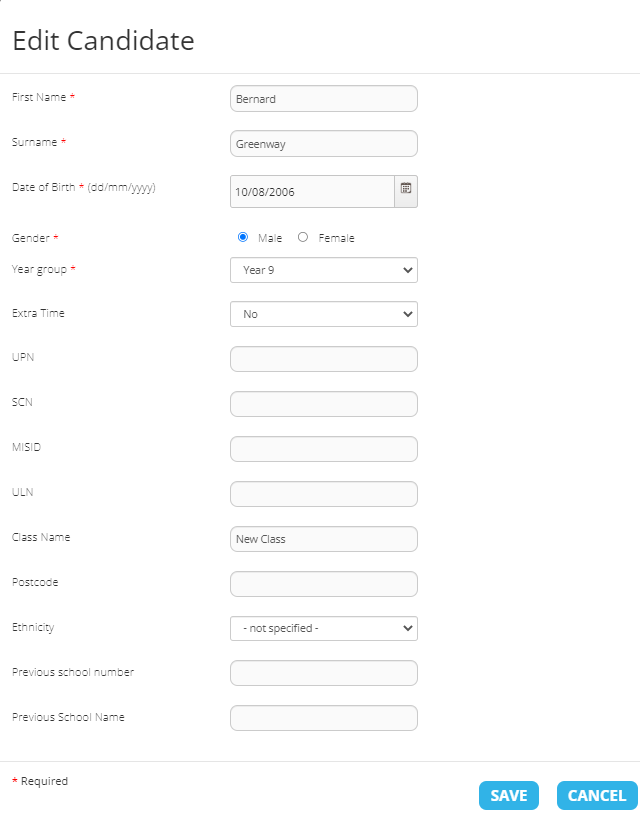The image size is (640, 813).
Task: Click the Date of Birth text field
Action: point(311,191)
